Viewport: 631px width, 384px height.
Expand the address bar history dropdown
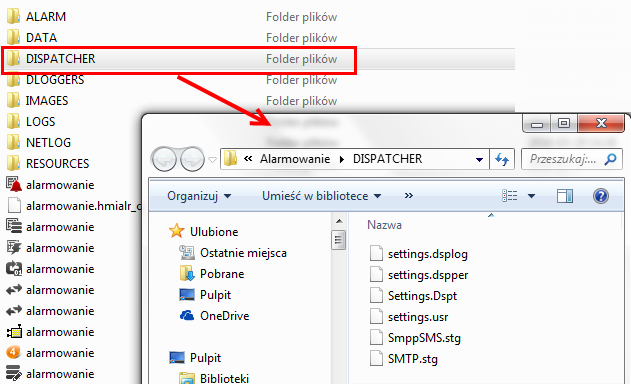[479, 159]
